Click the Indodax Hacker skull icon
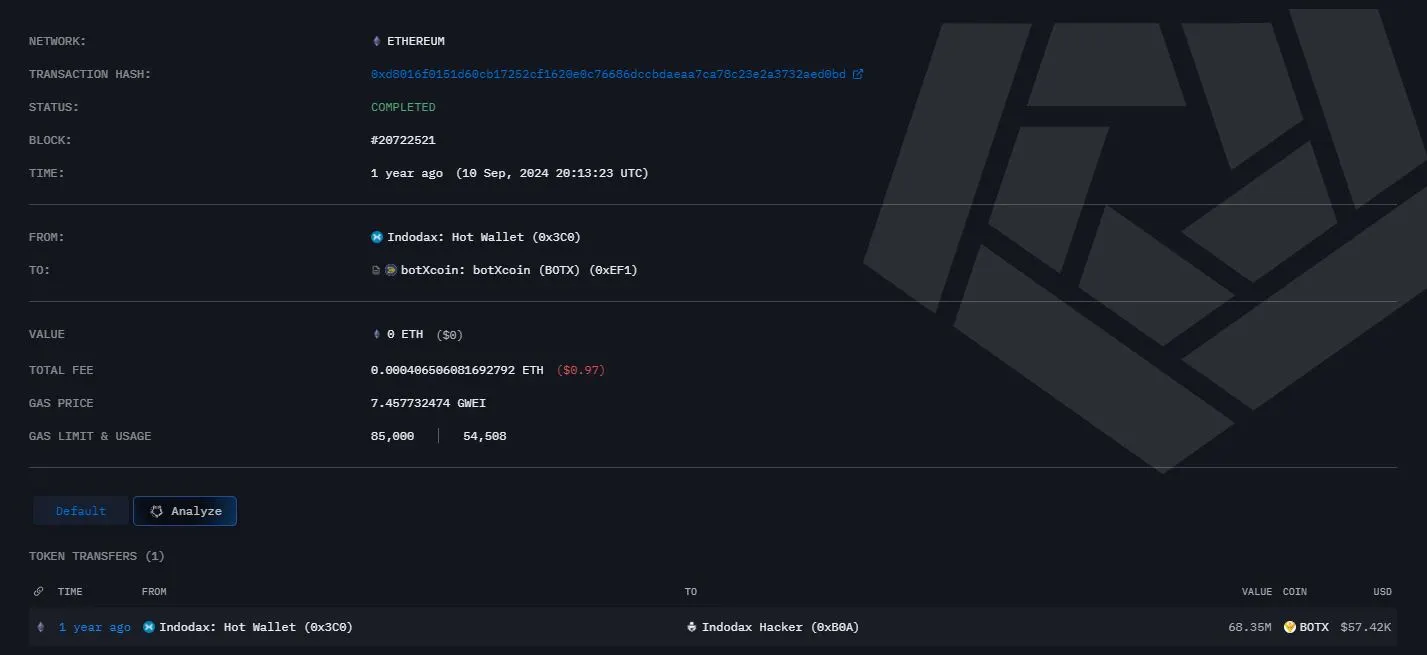 click(691, 627)
